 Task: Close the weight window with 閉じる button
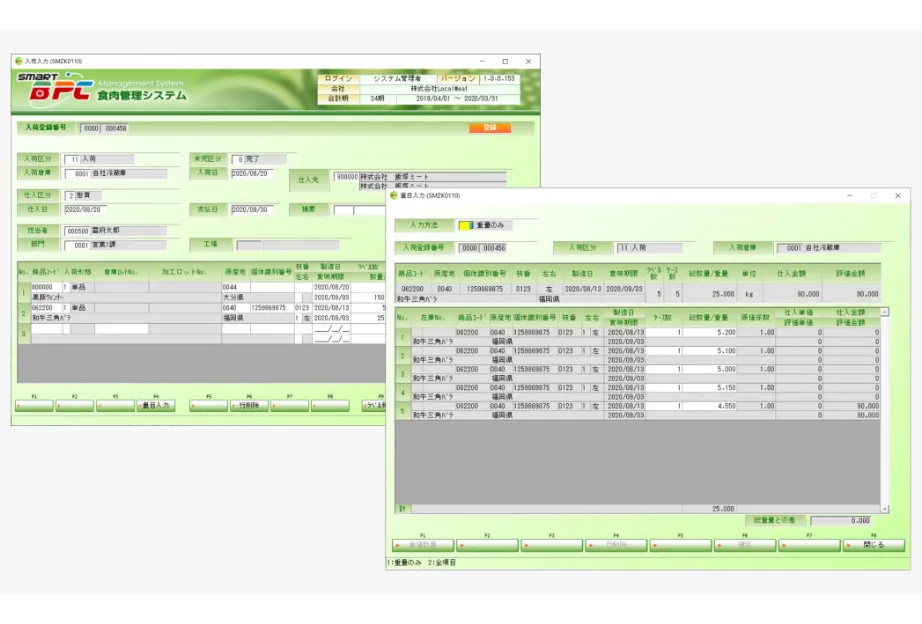[873, 545]
